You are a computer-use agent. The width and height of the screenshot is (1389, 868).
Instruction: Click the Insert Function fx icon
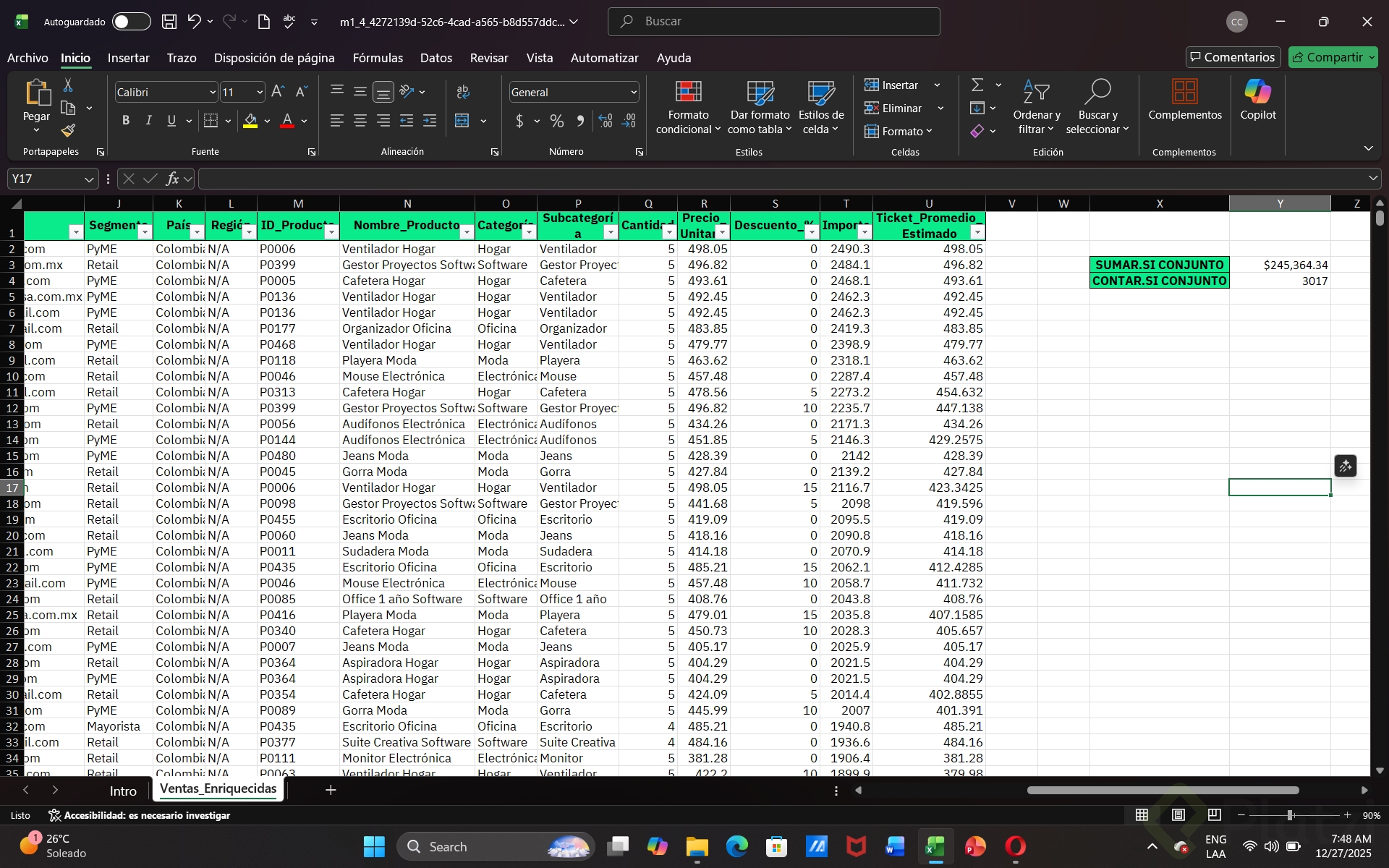[x=172, y=179]
